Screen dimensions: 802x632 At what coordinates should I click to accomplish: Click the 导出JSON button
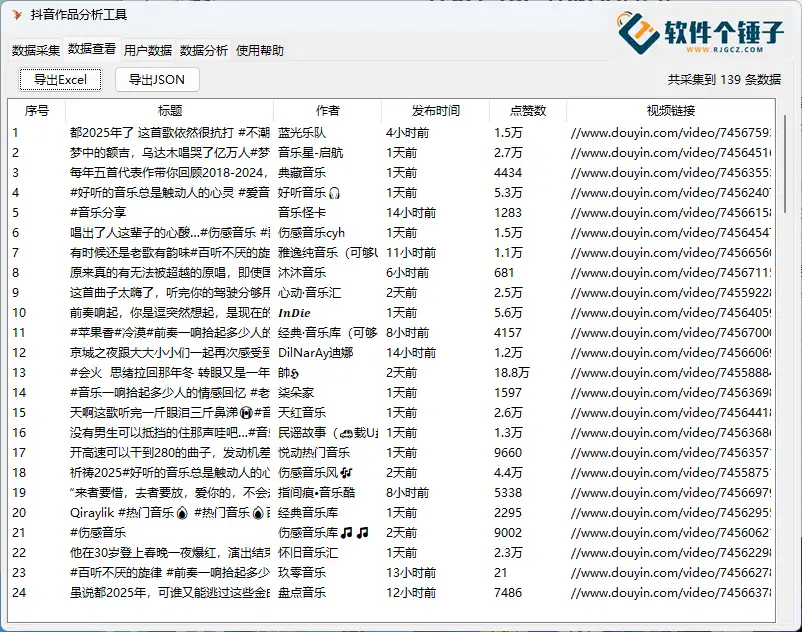[x=157, y=80]
